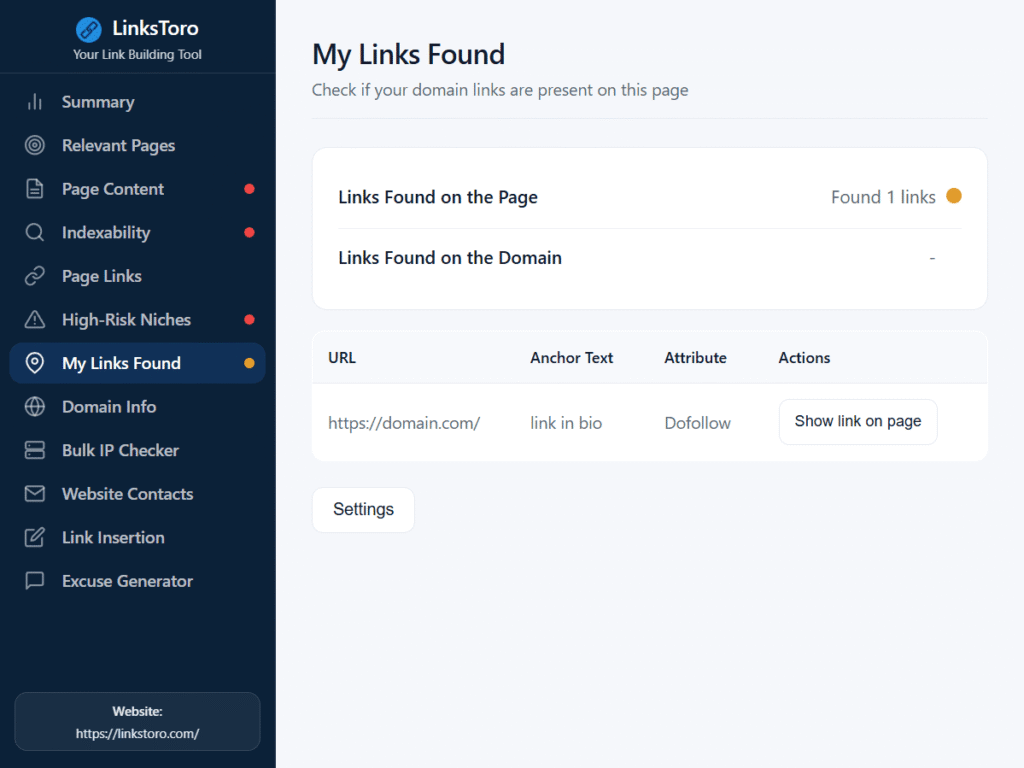The image size is (1024, 768).
Task: Open the Settings button
Action: point(363,509)
